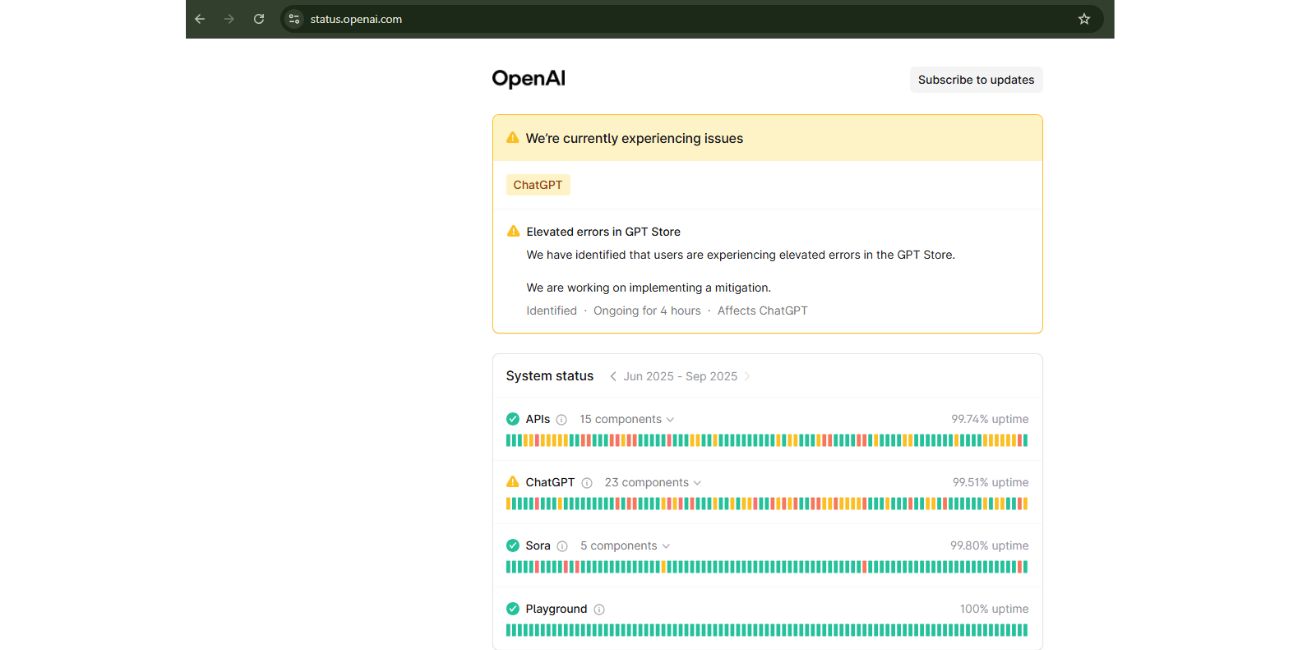1300x650 pixels.
Task: Click the Sora operational checkmark icon
Action: [513, 546]
